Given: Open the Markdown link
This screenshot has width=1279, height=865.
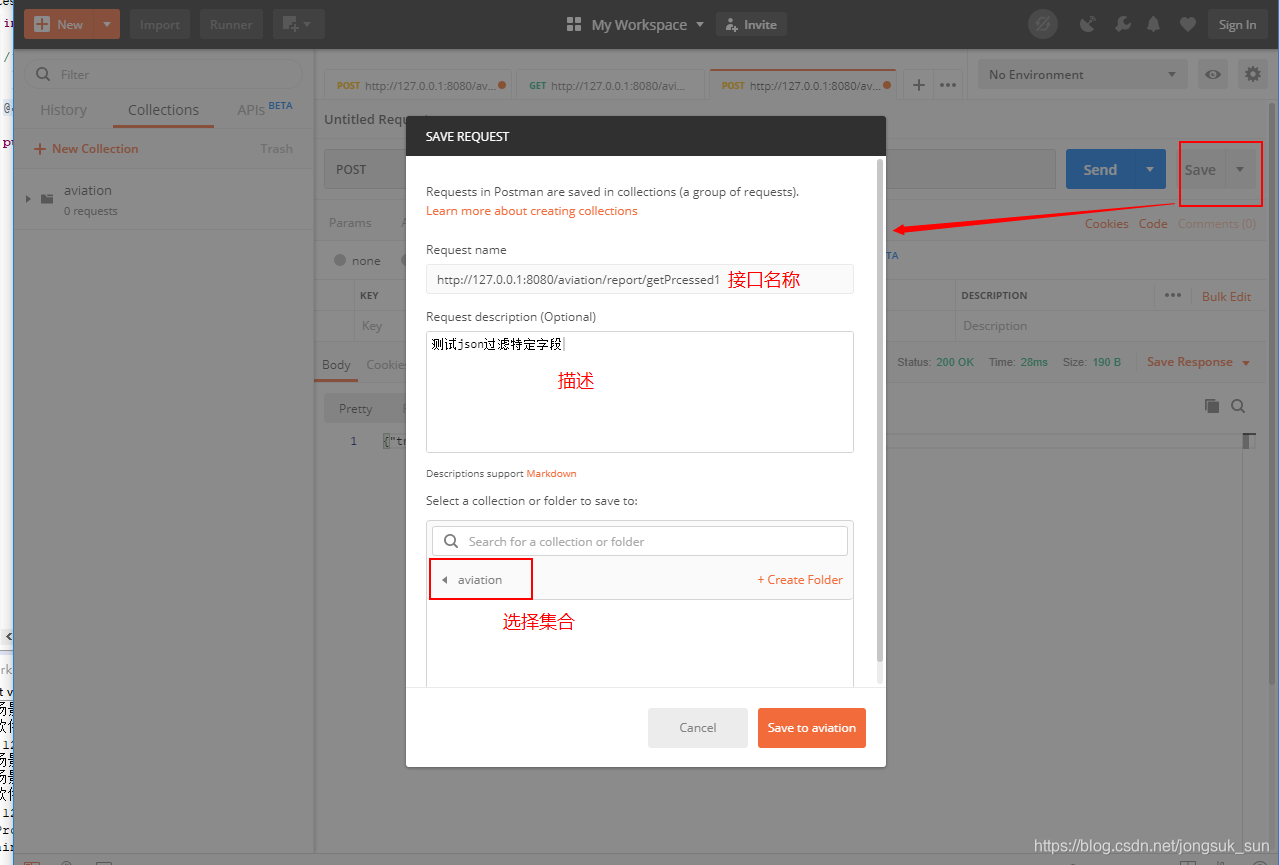Looking at the screenshot, I should point(551,474).
